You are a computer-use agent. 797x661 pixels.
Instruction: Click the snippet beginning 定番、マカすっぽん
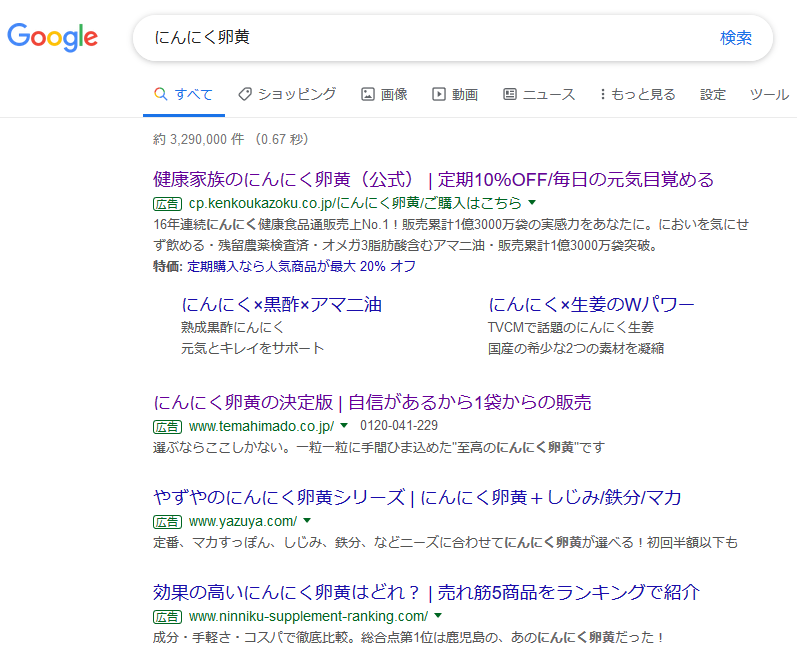[x=445, y=543]
